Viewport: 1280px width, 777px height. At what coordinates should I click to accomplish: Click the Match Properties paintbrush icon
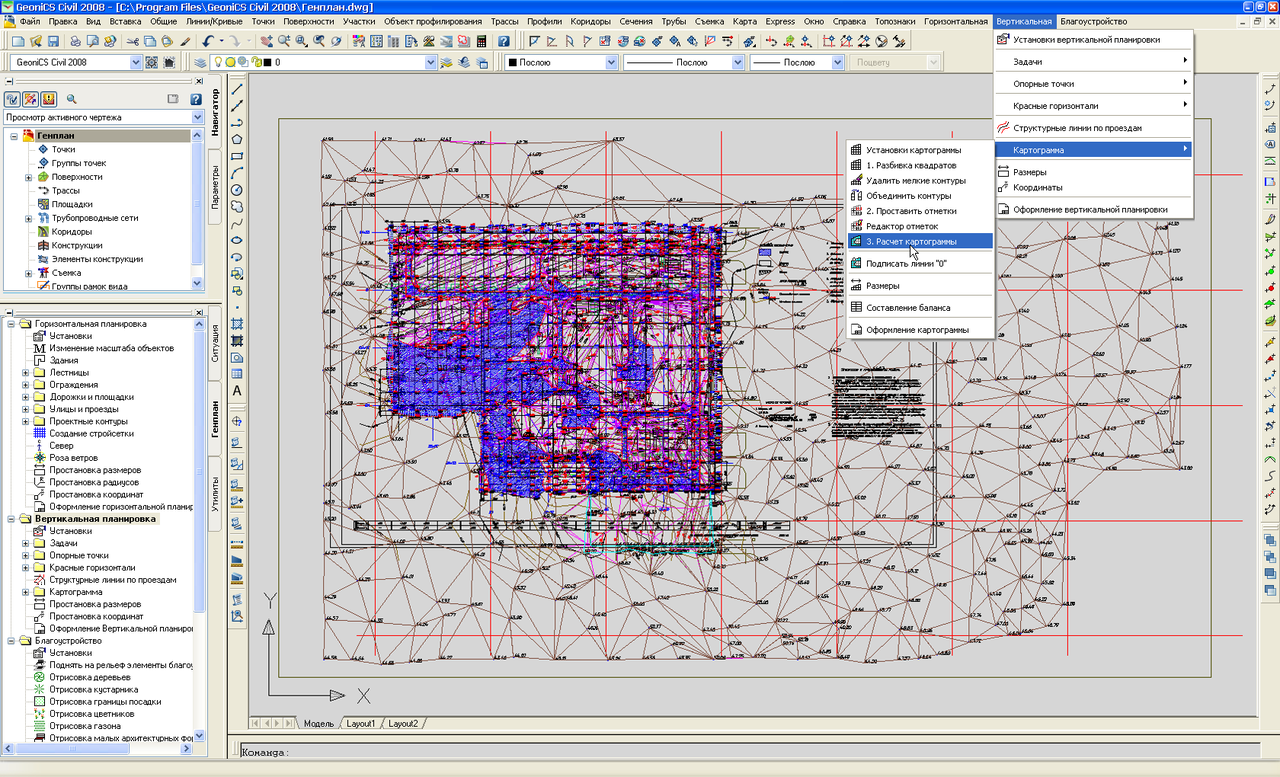click(185, 41)
